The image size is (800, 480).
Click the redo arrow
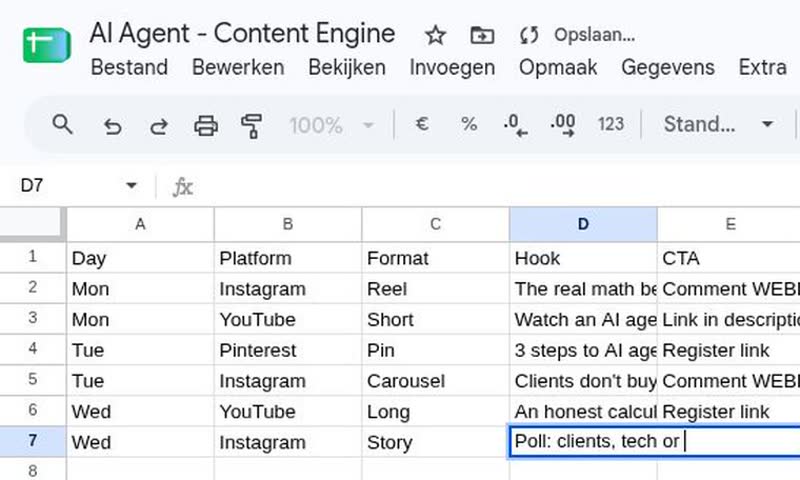point(159,125)
